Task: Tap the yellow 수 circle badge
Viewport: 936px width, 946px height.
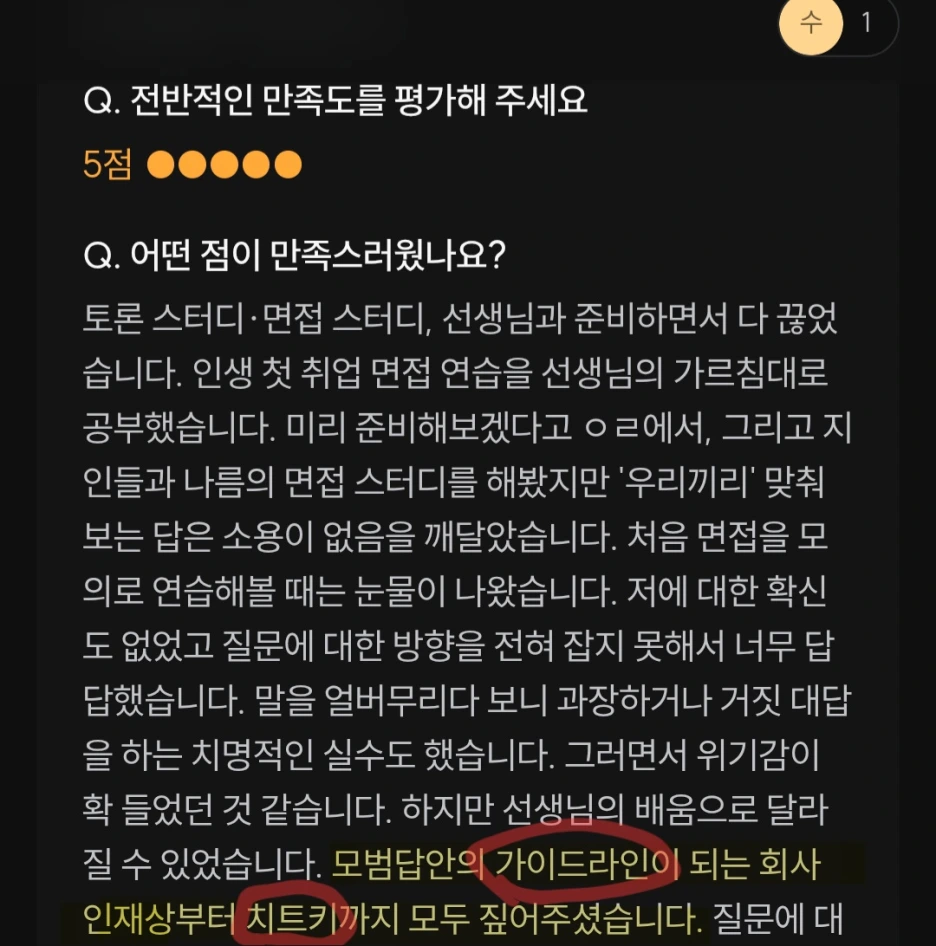Action: 810,24
